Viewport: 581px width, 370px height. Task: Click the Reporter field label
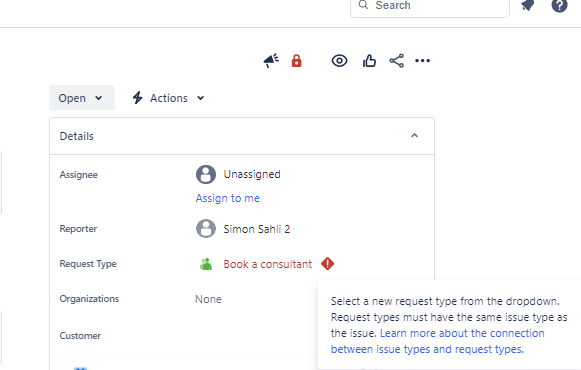pos(78,229)
